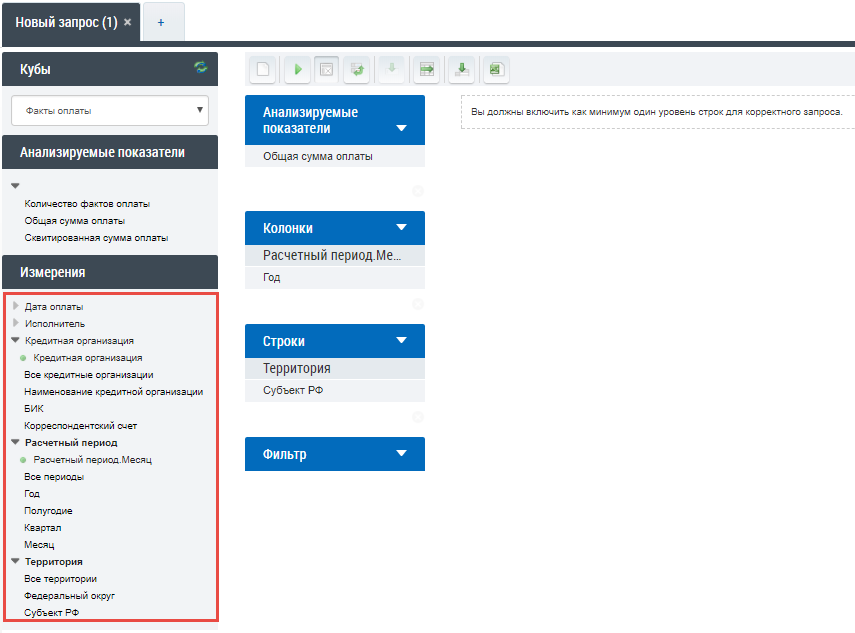Viewport: 855px width, 633px height.
Task: Expand the Исполнитель dimension node
Action: click(16, 323)
